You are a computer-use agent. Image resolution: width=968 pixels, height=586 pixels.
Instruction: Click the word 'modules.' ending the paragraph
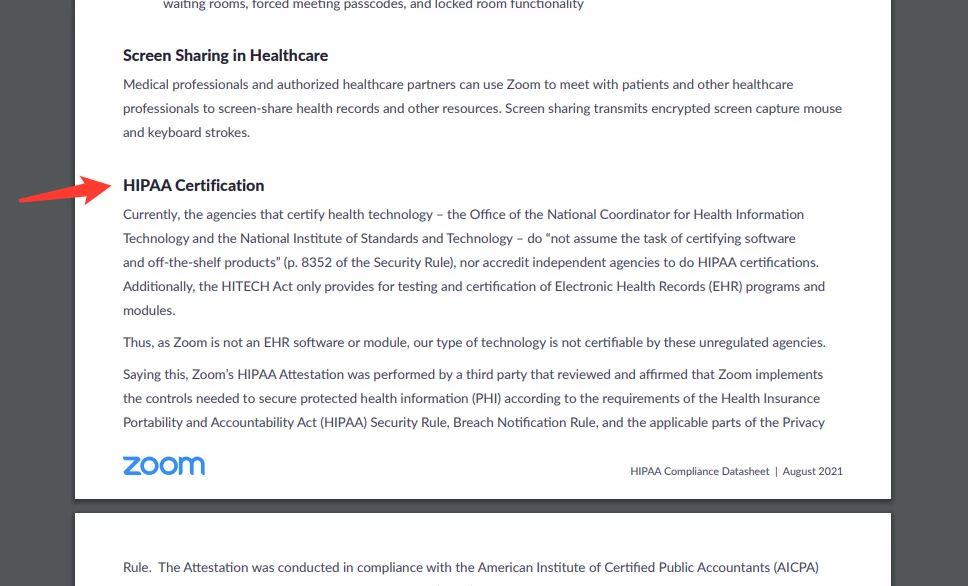tap(149, 311)
